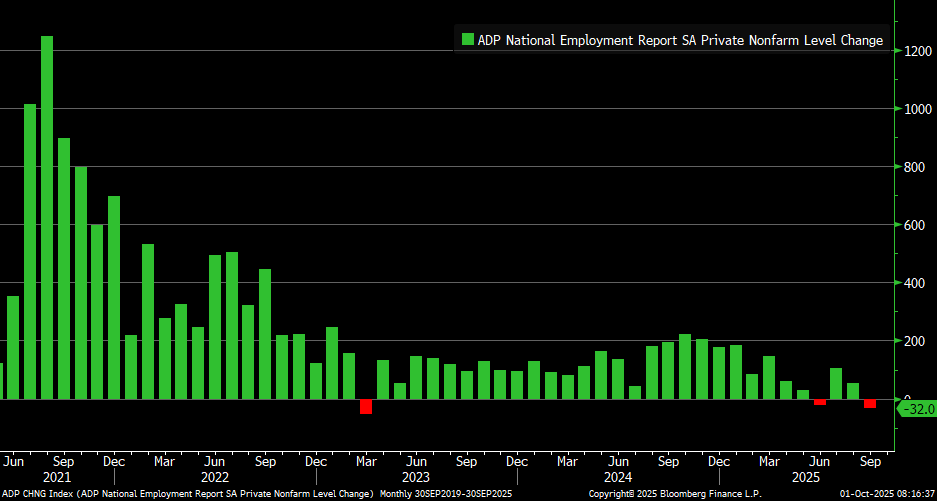
Task: Click the tallest green bar for August 2021
Action: coord(47,218)
